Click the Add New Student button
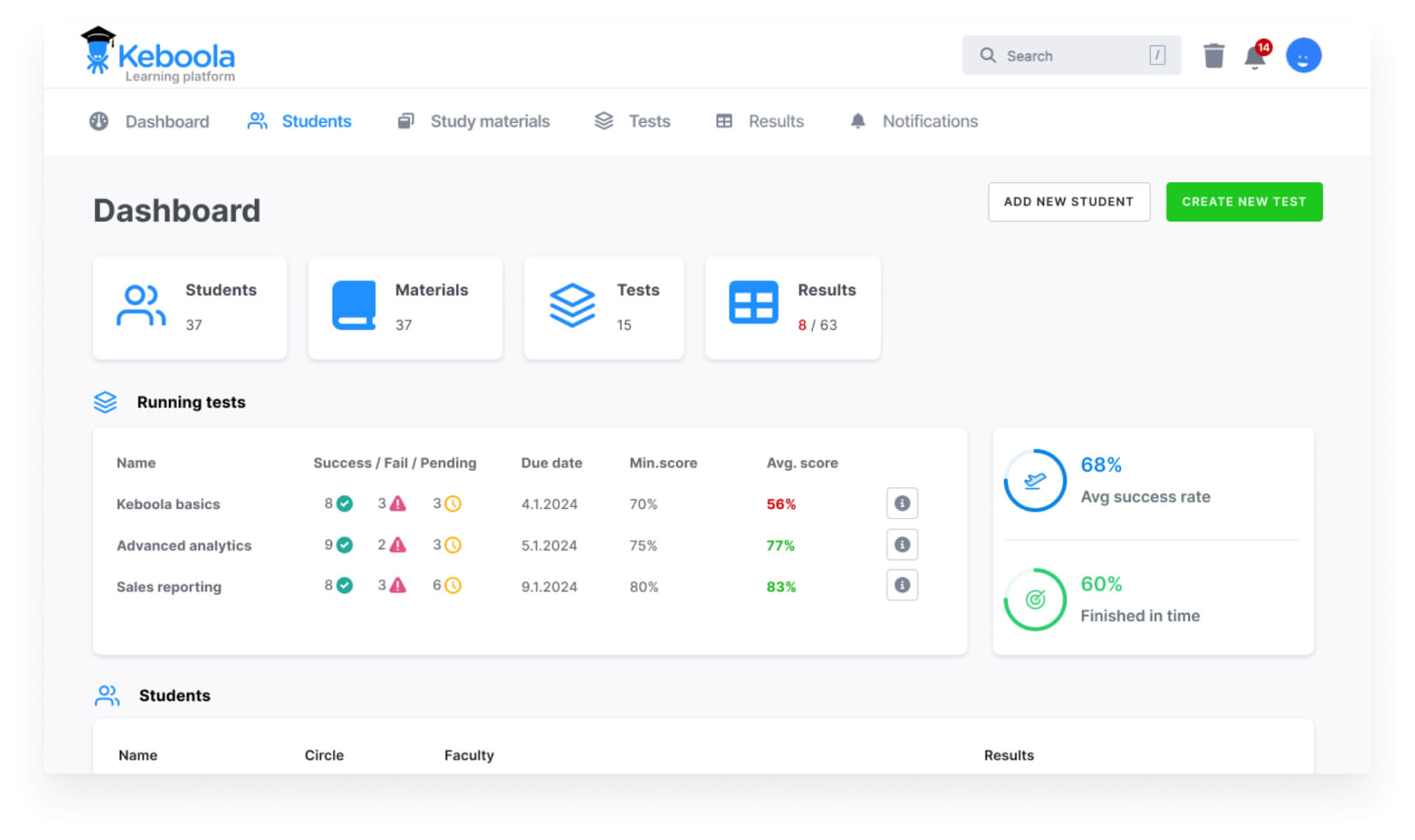The image size is (1415, 840). click(1069, 201)
